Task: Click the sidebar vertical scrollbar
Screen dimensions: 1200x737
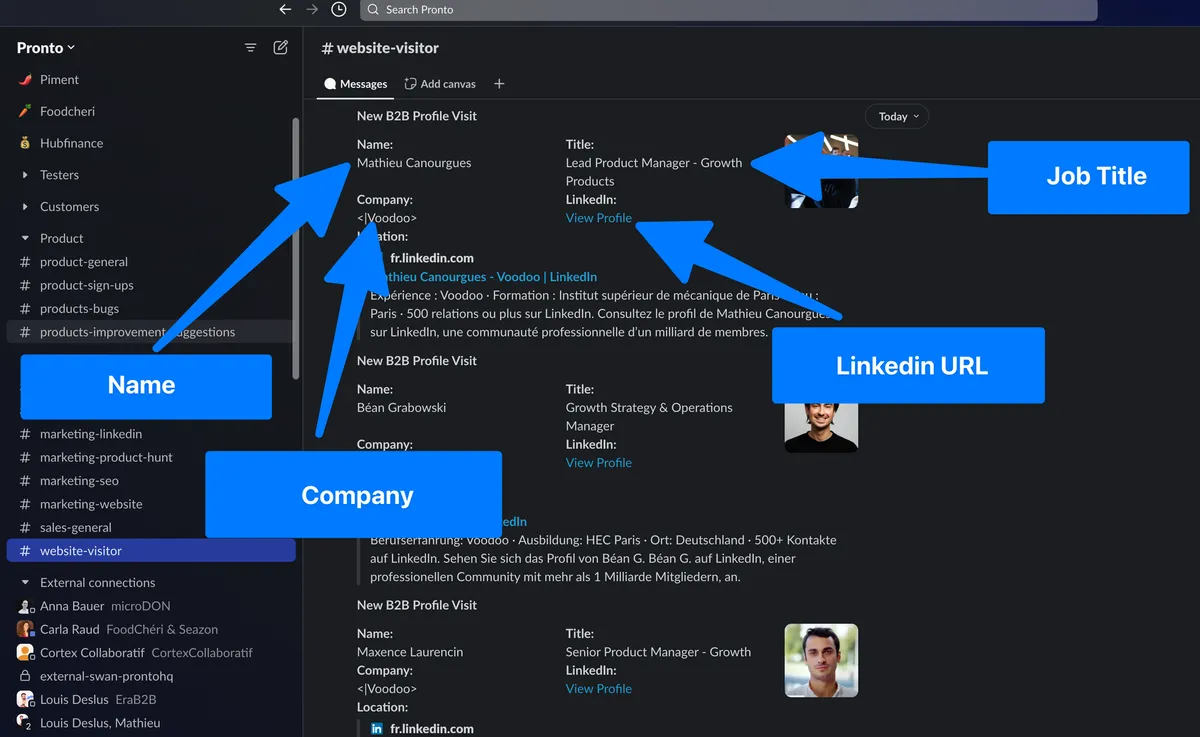Action: (295, 248)
